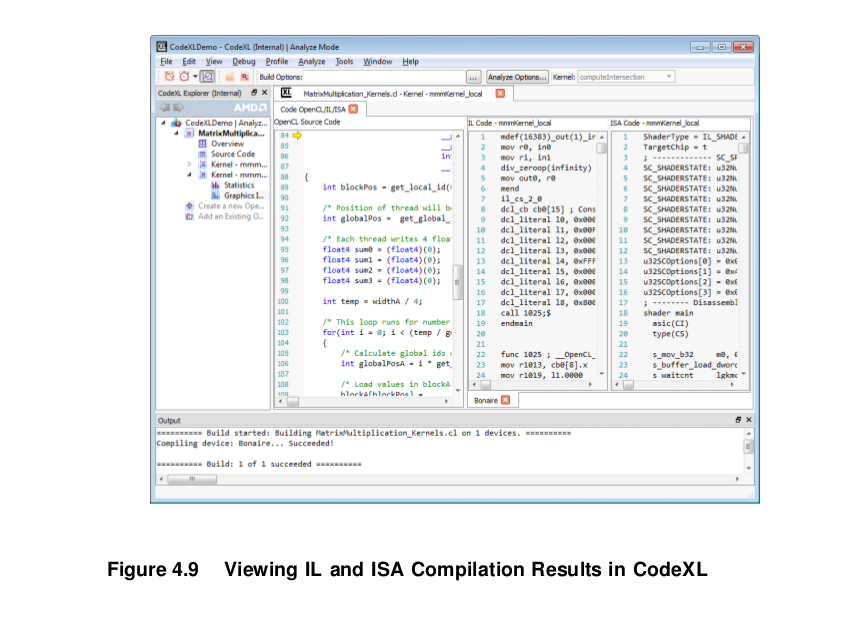Close the Code OpenCL/IL/ISA tab

click(x=354, y=109)
